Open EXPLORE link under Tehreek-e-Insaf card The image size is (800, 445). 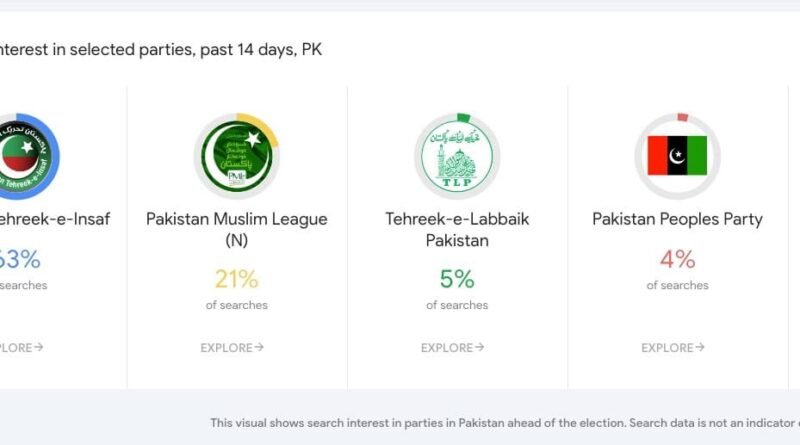(20, 348)
